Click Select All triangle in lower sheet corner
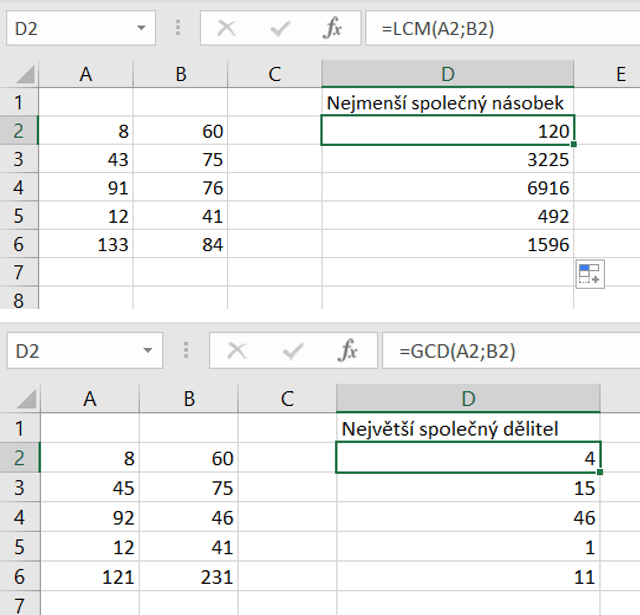 [x=27, y=398]
